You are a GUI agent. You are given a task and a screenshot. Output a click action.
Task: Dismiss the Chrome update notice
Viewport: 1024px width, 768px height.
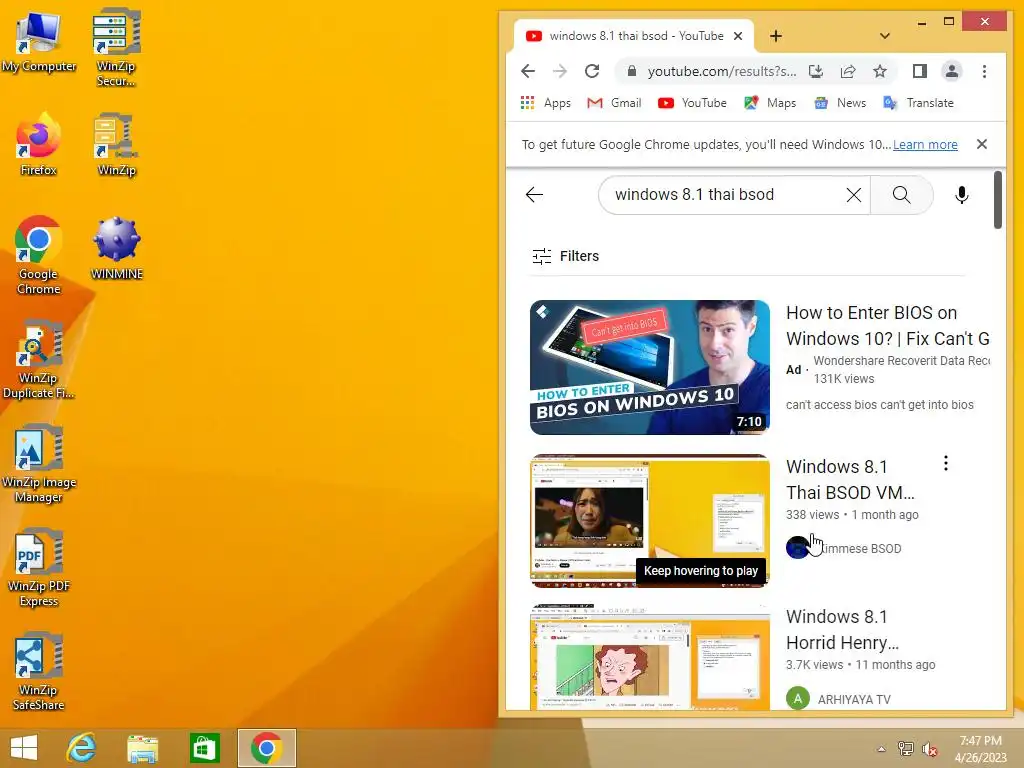point(982,144)
